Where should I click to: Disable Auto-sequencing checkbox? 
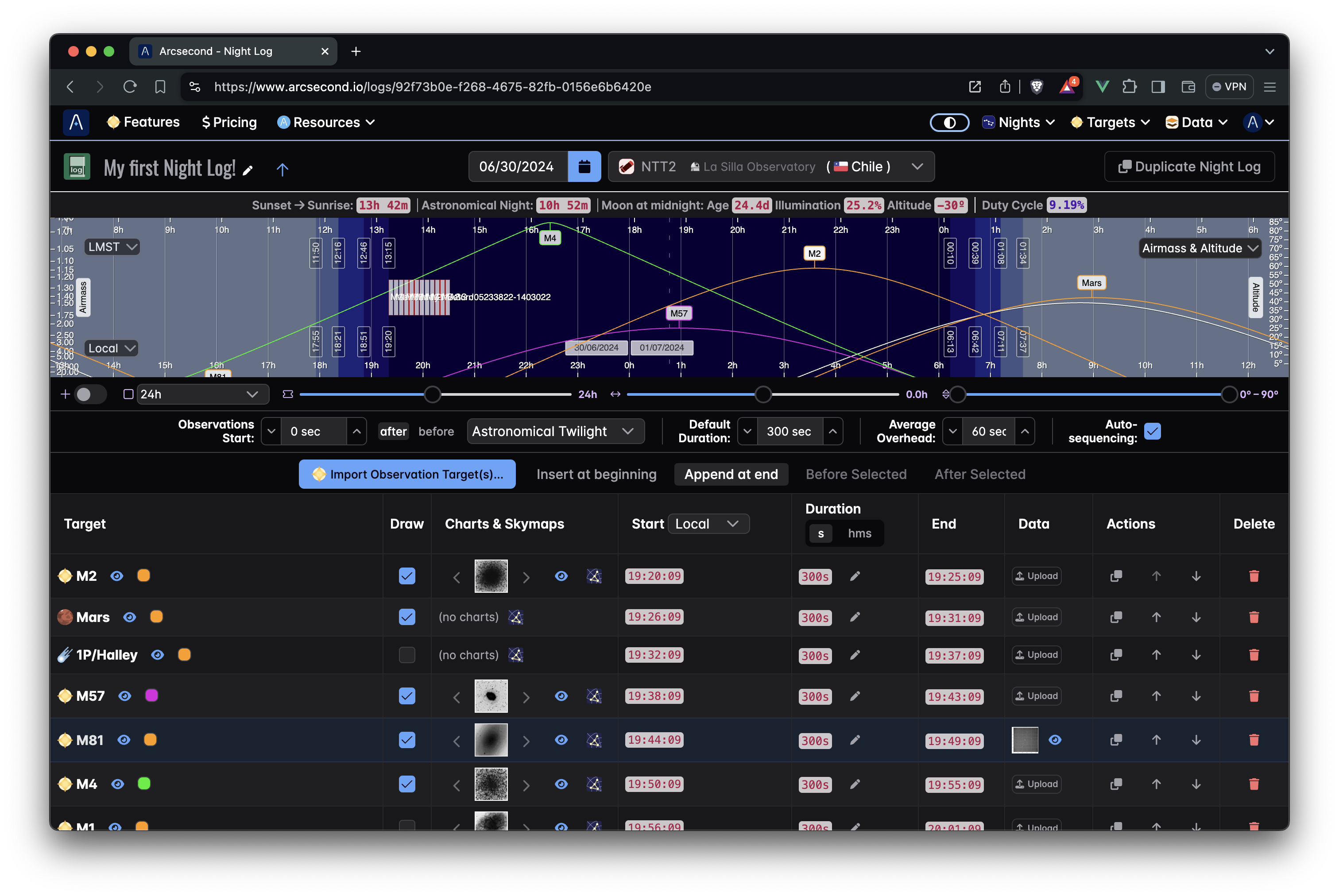pyautogui.click(x=1152, y=432)
